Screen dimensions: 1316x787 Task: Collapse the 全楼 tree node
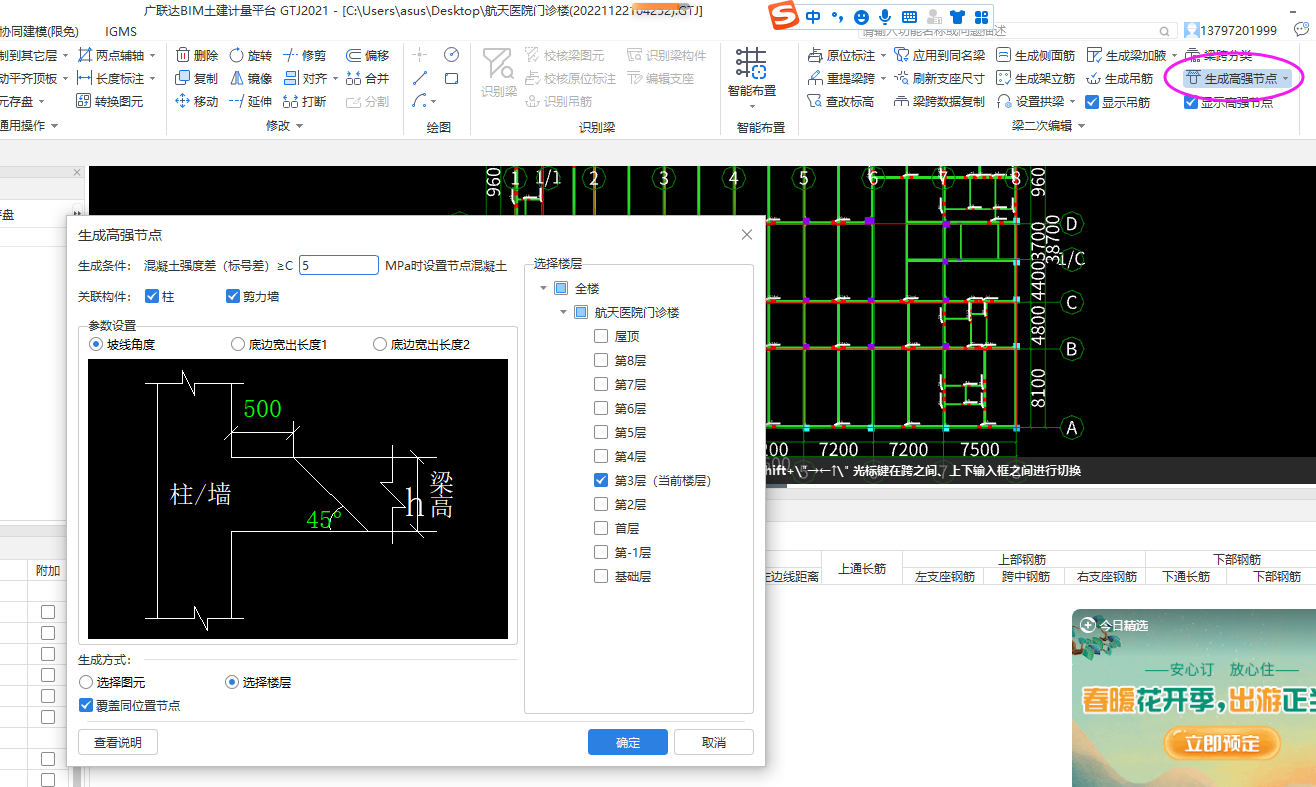tap(543, 288)
